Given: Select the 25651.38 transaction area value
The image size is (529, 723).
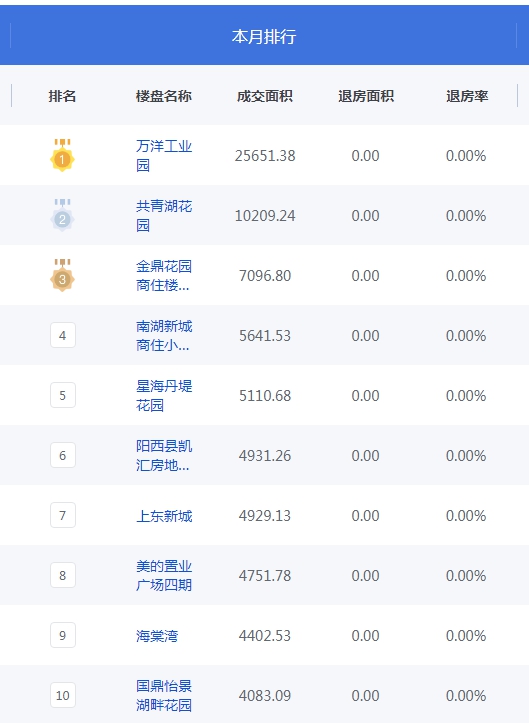Looking at the screenshot, I should [265, 155].
